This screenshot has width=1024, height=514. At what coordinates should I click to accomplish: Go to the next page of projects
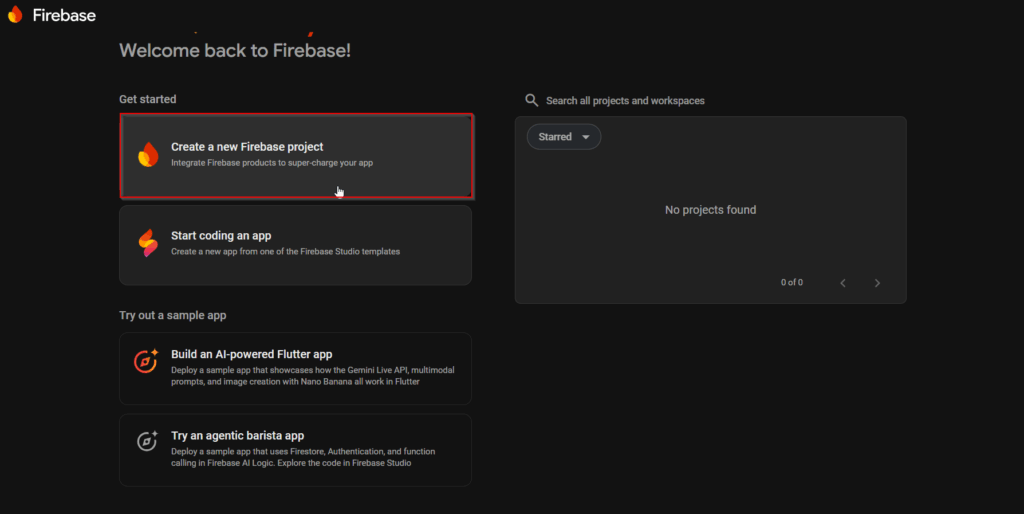pos(877,283)
